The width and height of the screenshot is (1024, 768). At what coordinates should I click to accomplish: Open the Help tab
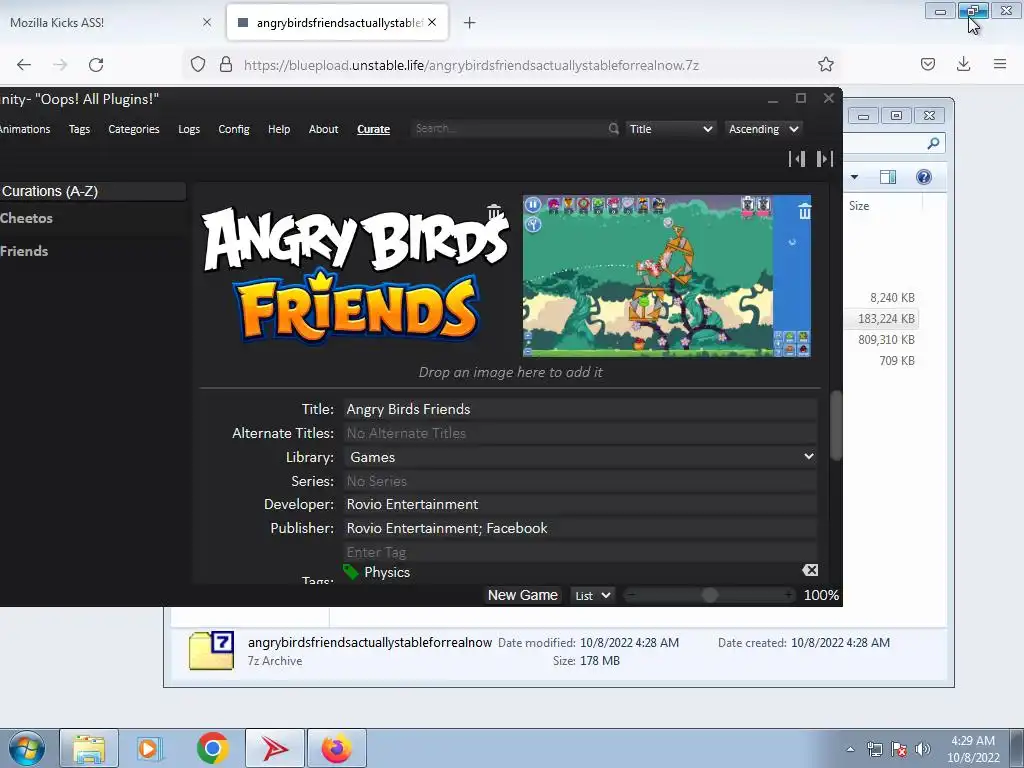pyautogui.click(x=279, y=129)
